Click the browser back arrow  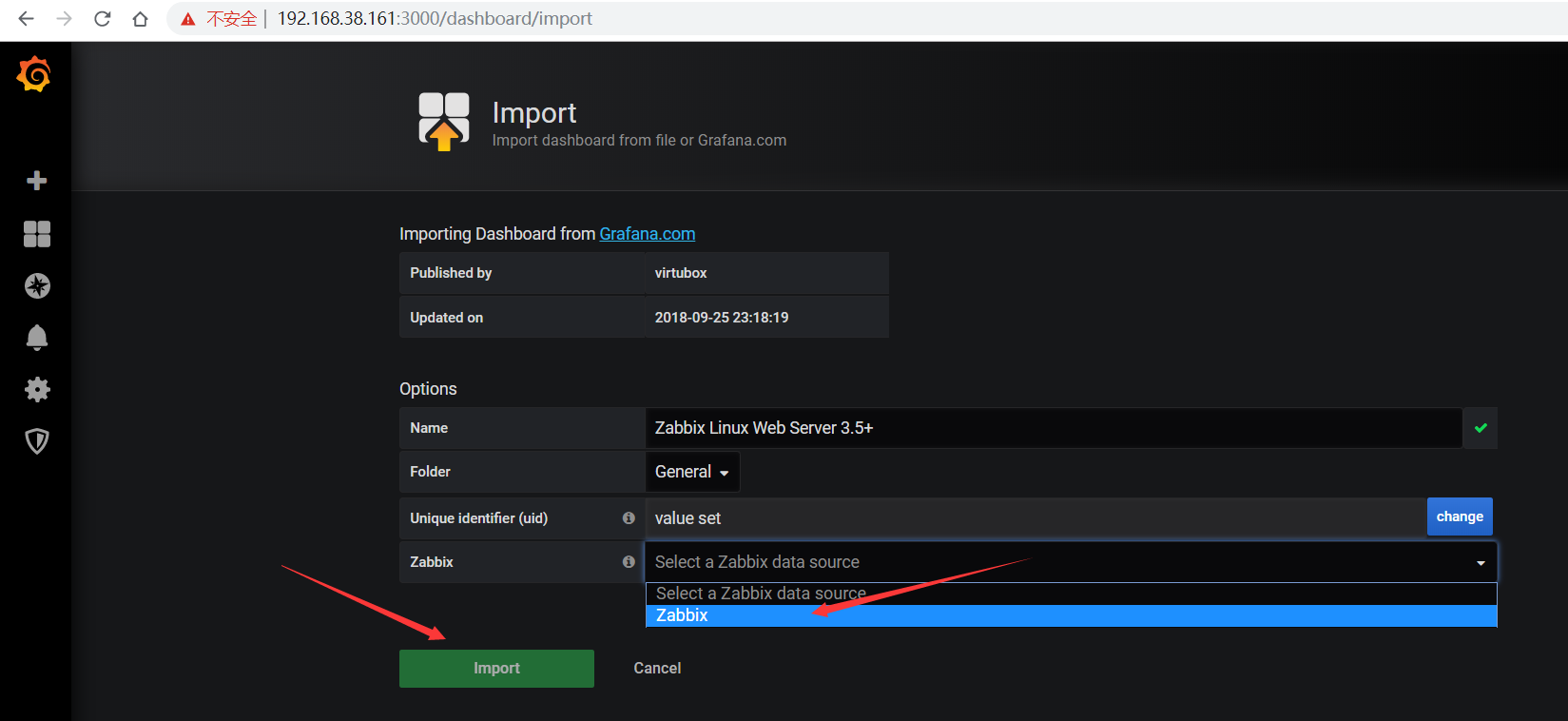26,19
